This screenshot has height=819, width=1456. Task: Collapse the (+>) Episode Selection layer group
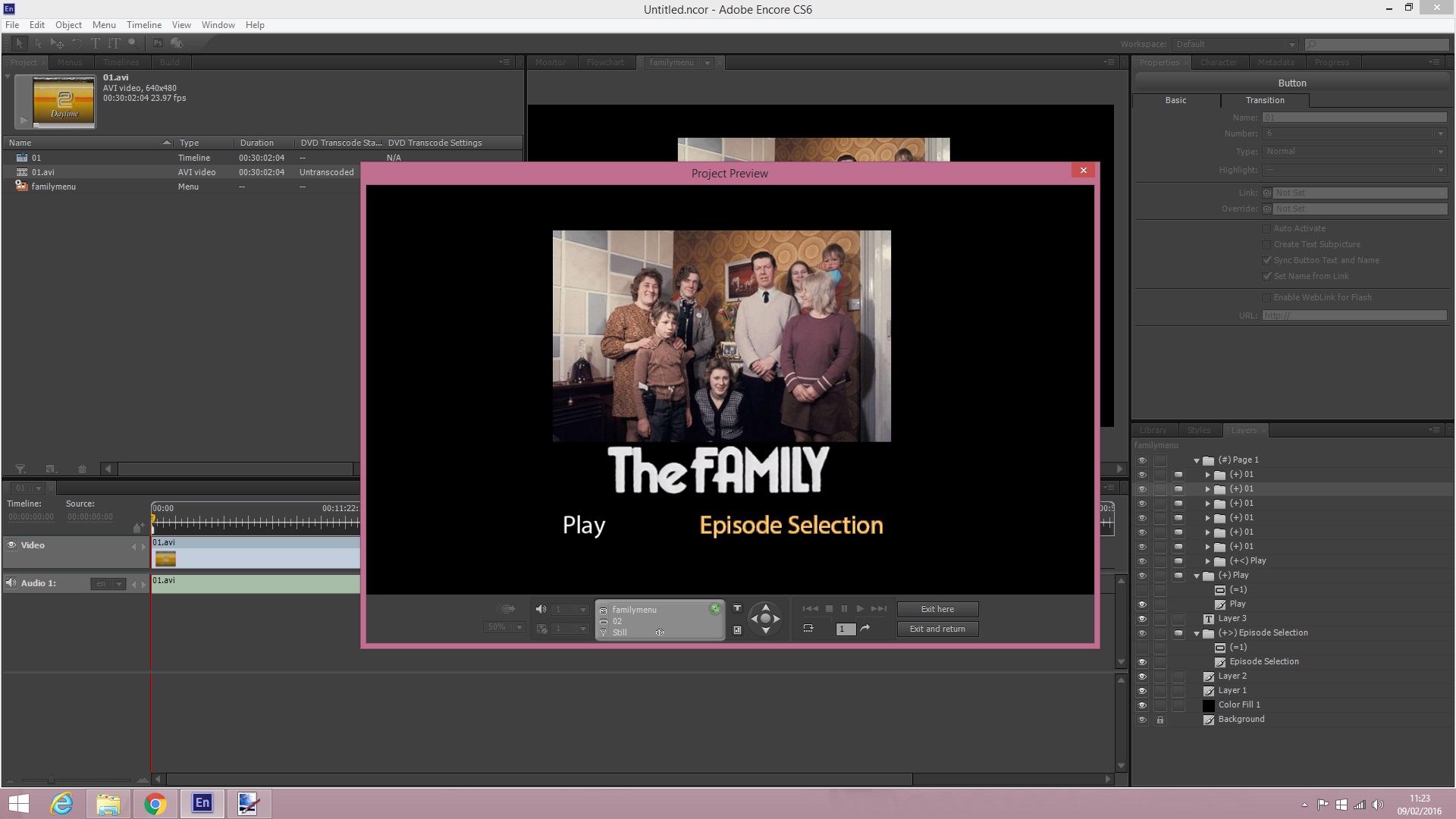pos(1197,633)
